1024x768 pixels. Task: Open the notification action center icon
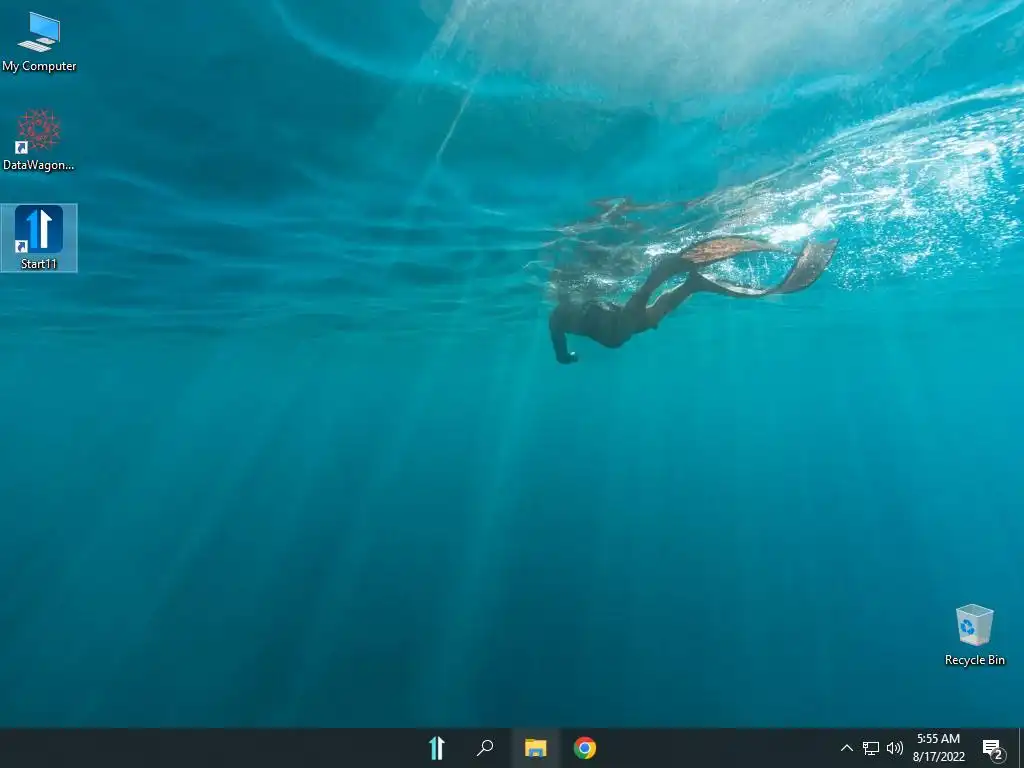(x=993, y=749)
